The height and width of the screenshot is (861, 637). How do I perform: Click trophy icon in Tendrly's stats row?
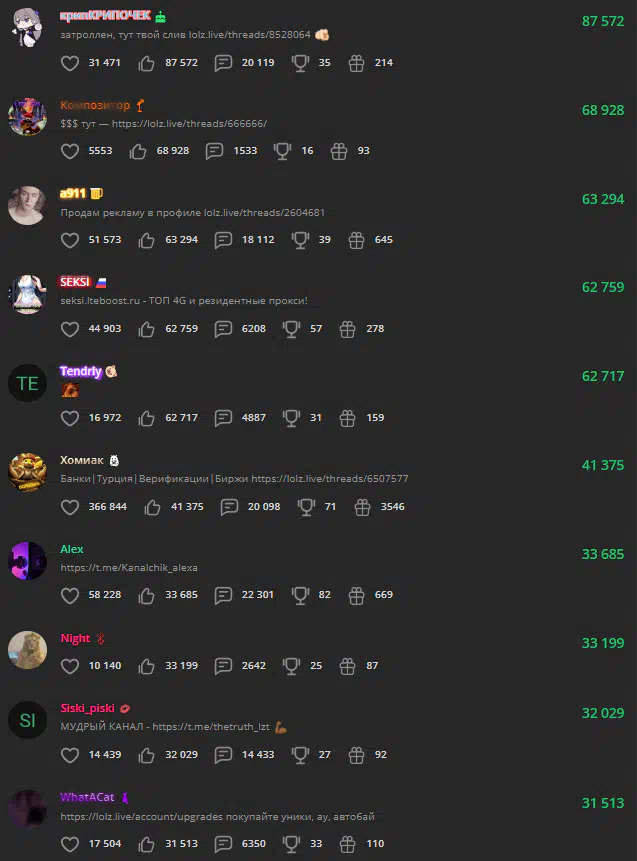291,418
